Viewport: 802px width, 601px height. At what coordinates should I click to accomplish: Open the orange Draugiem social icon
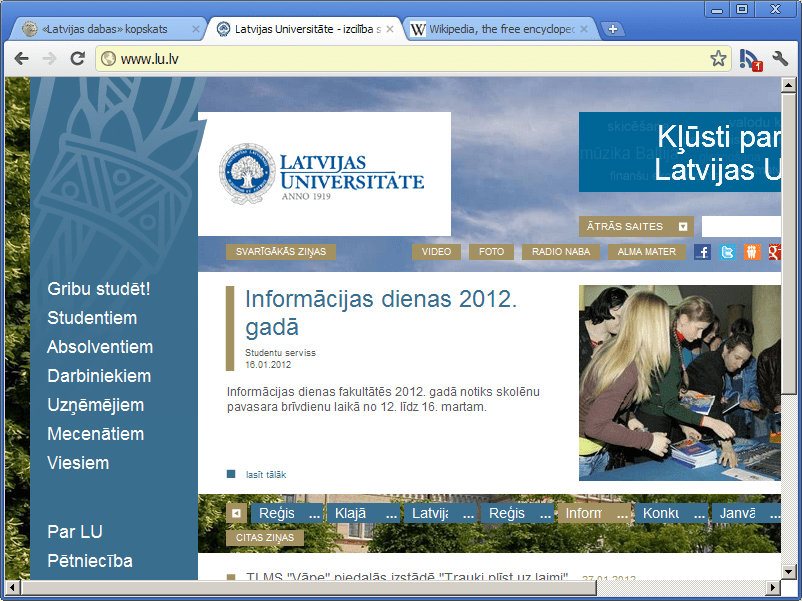tap(752, 252)
